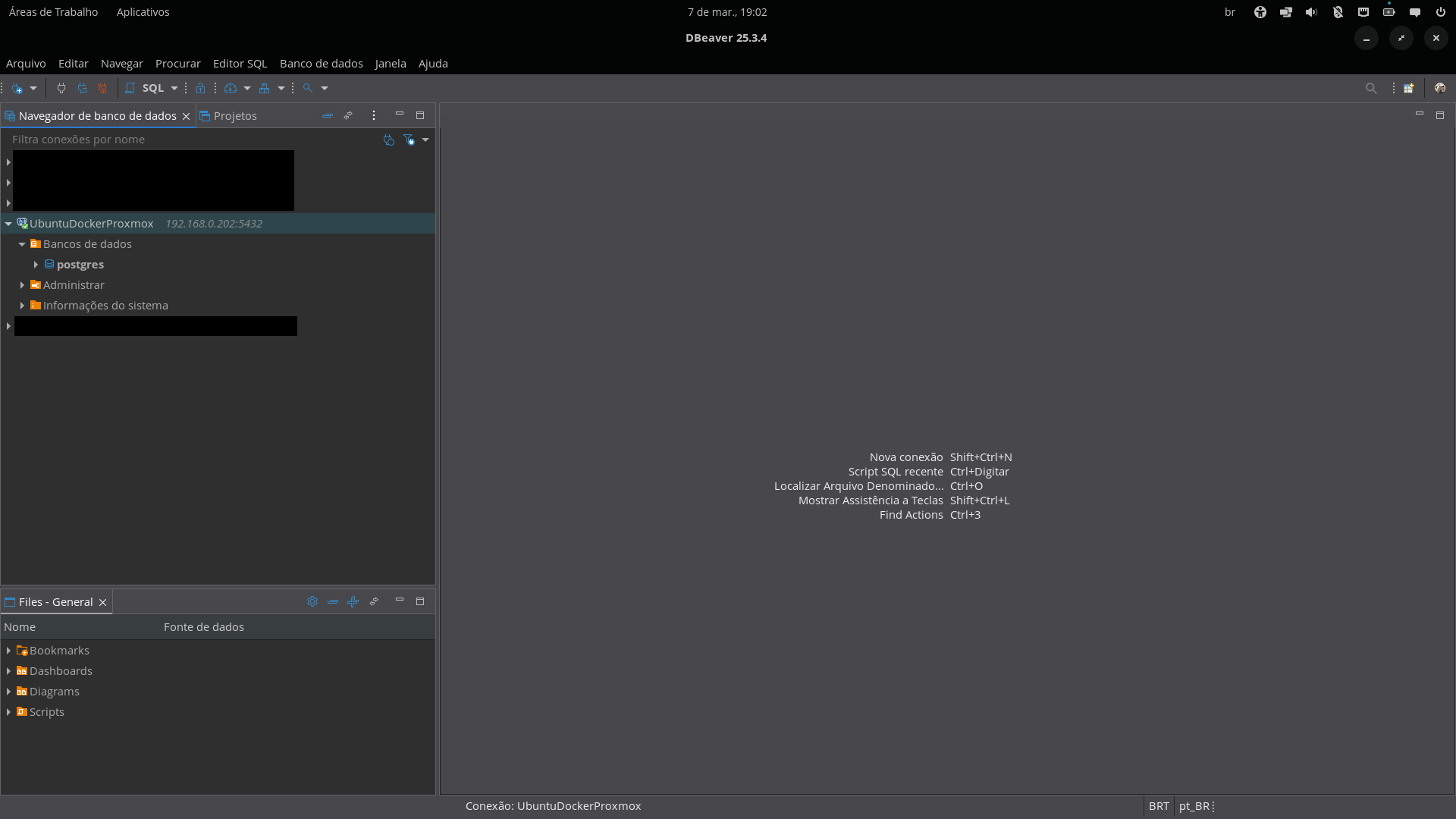This screenshot has height=819, width=1456.
Task: Open the Aplicativos system menu
Action: (x=143, y=12)
